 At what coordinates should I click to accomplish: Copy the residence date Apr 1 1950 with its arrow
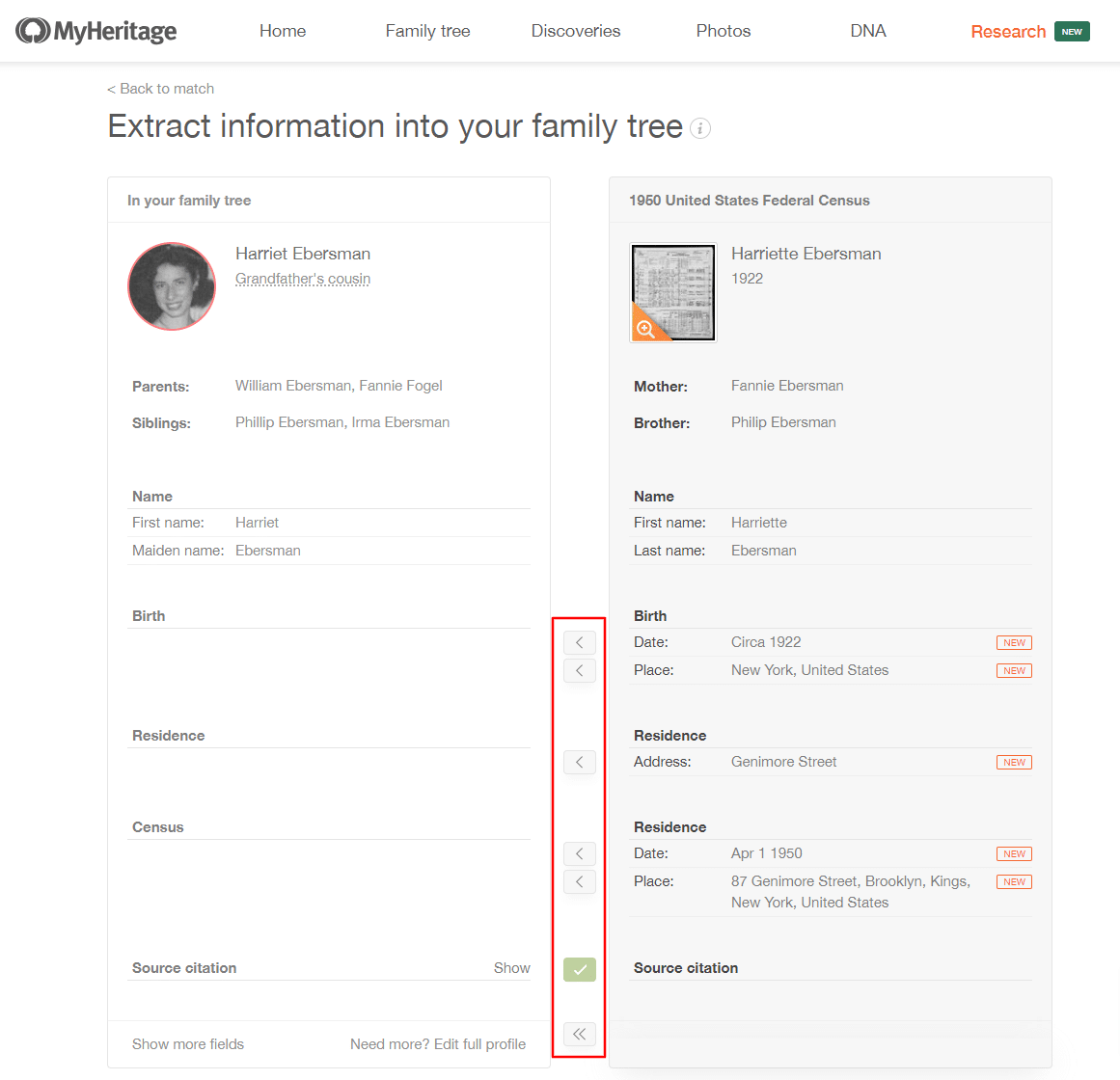pos(579,853)
